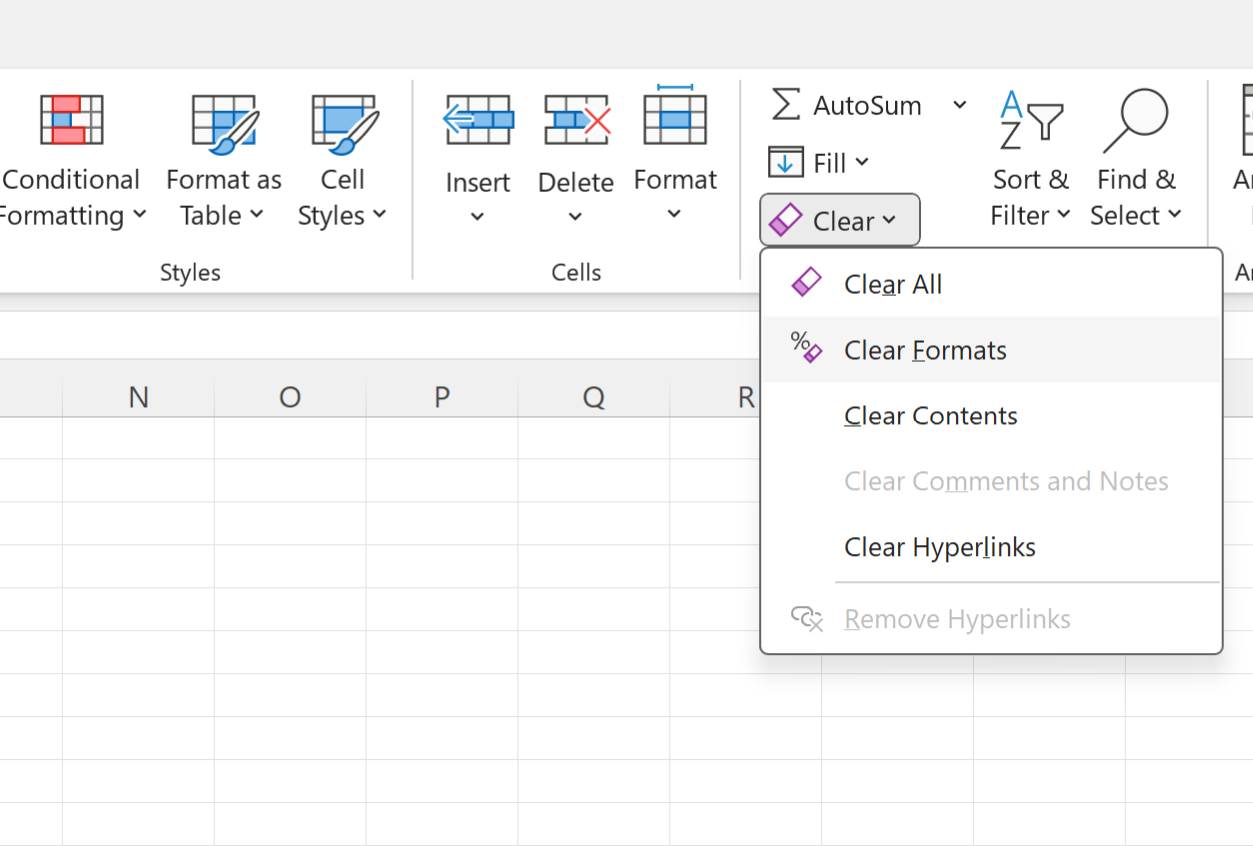Expand the Fill options dropdown
Screen dimensions: 1253x846
861,161
